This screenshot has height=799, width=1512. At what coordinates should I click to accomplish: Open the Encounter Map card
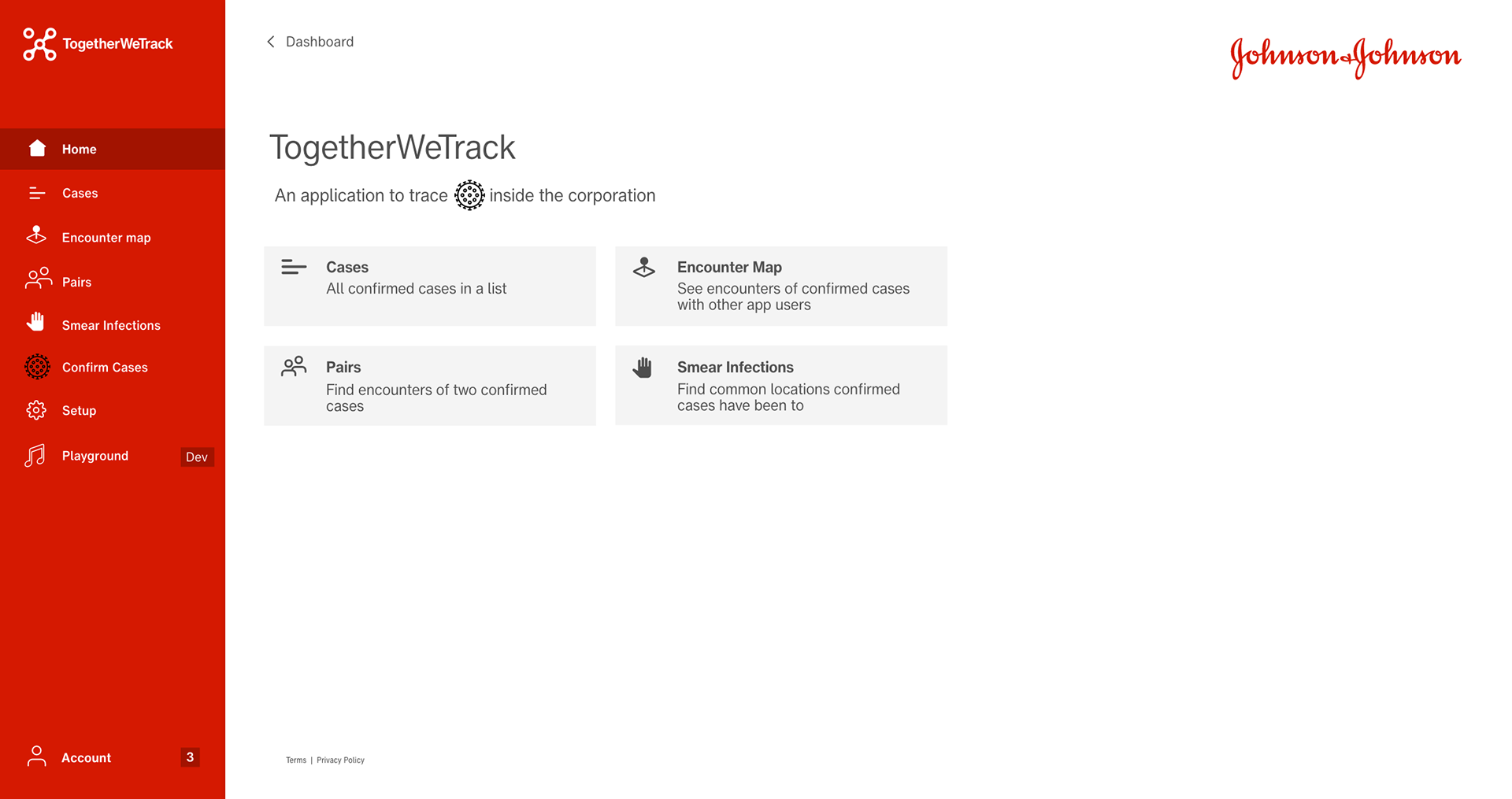781,286
